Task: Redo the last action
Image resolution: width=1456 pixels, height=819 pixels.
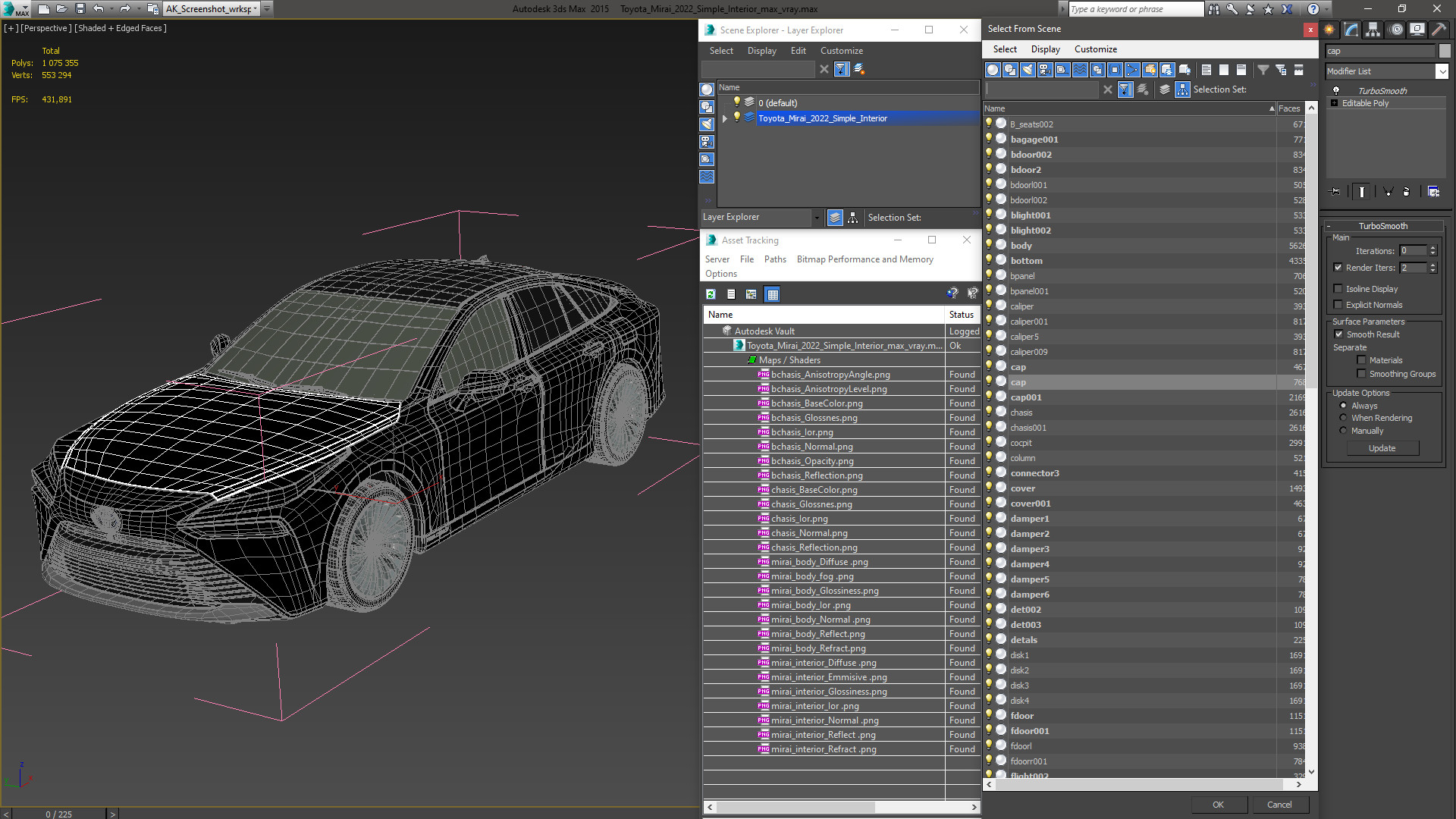Action: click(126, 9)
